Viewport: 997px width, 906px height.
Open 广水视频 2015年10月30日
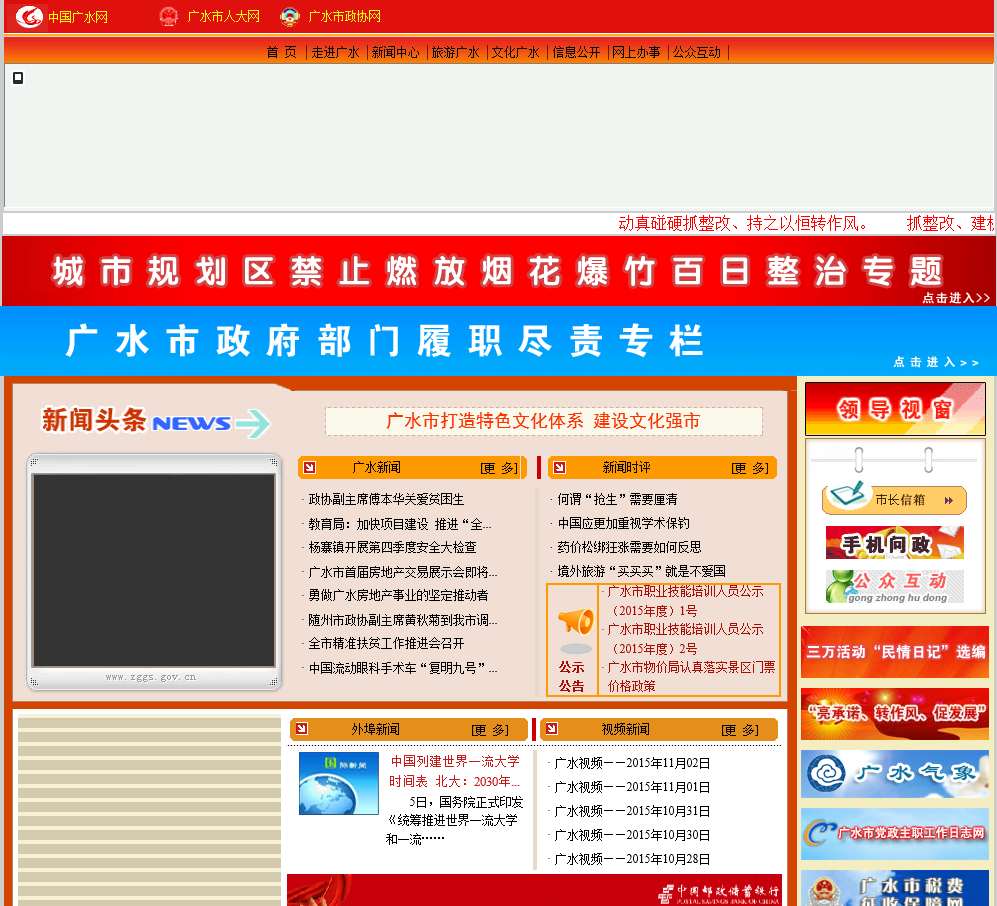(632, 835)
